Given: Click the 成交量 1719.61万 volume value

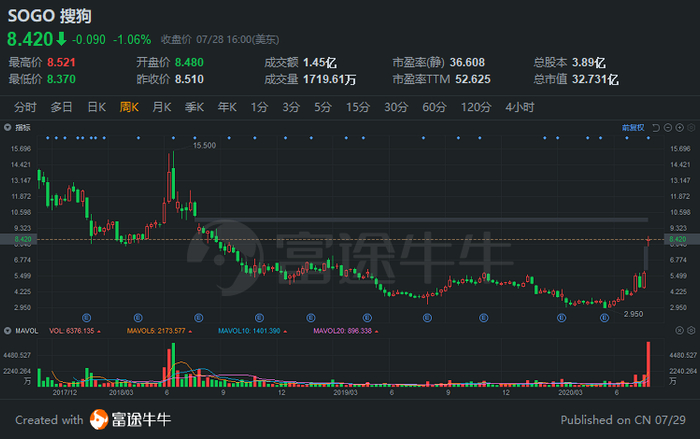Looking at the screenshot, I should point(329,79).
